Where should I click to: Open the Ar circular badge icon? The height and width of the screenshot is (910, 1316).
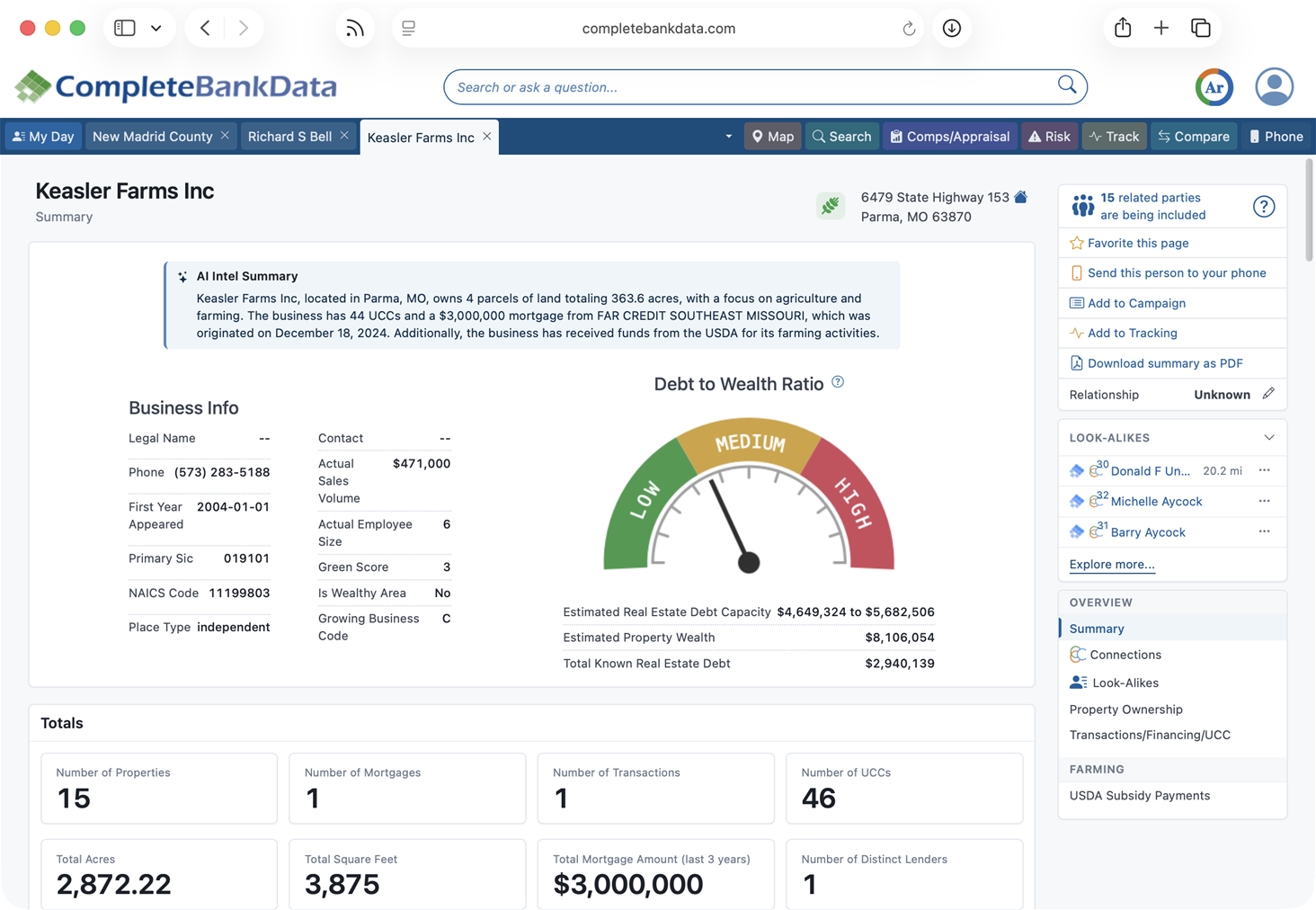point(1214,87)
